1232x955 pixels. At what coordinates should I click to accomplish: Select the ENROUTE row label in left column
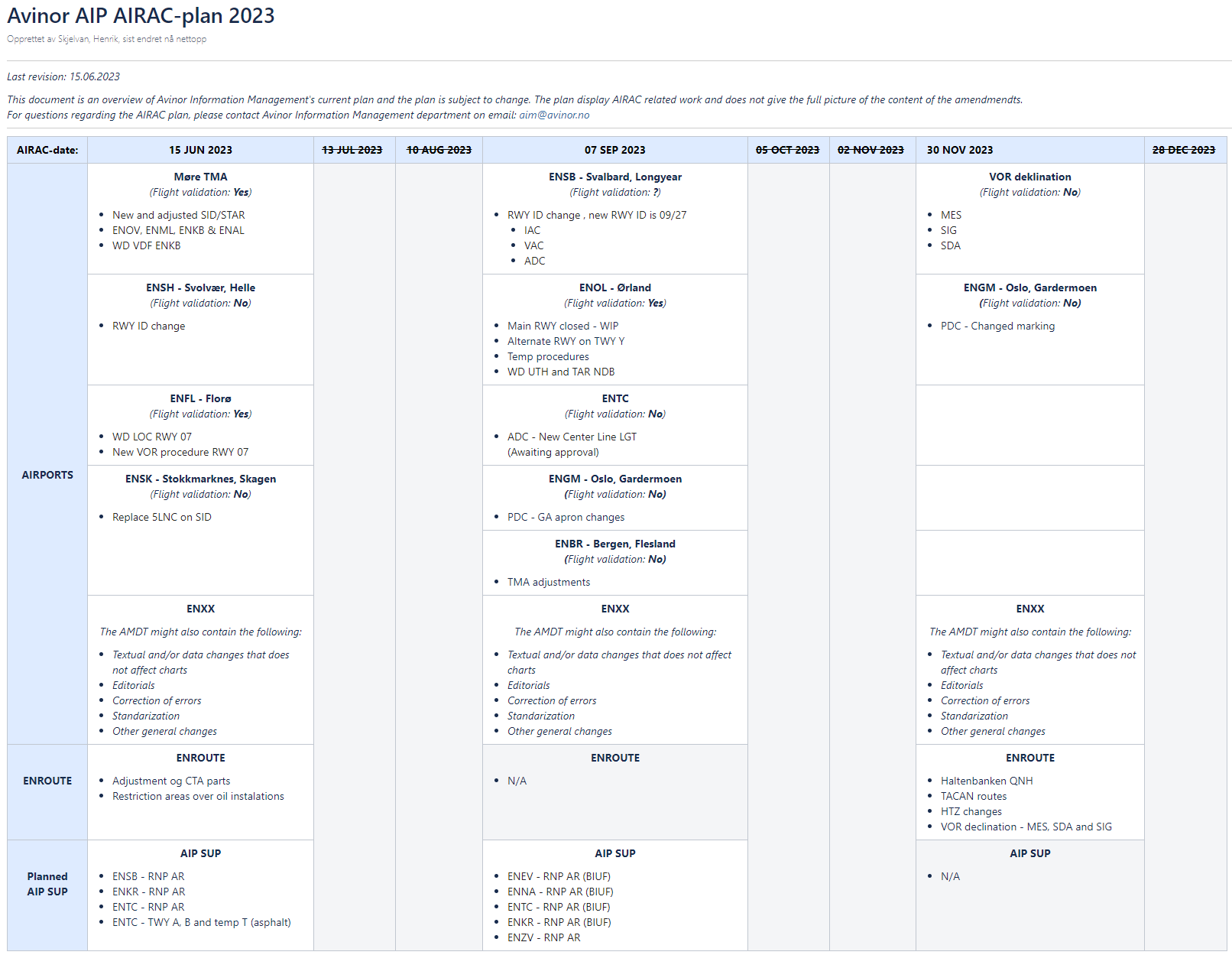[x=47, y=781]
